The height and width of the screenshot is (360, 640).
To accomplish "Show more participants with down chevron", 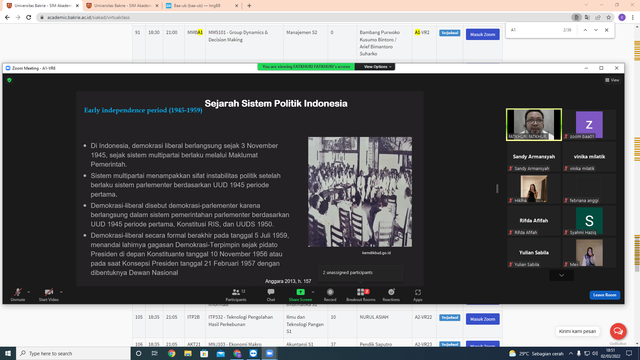I will (x=561, y=276).
